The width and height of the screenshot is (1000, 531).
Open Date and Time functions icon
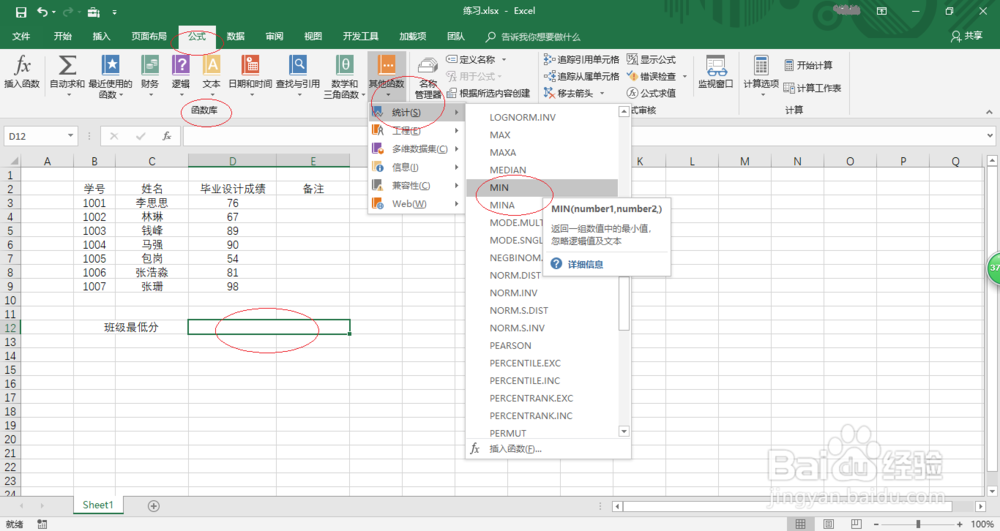[x=250, y=66]
